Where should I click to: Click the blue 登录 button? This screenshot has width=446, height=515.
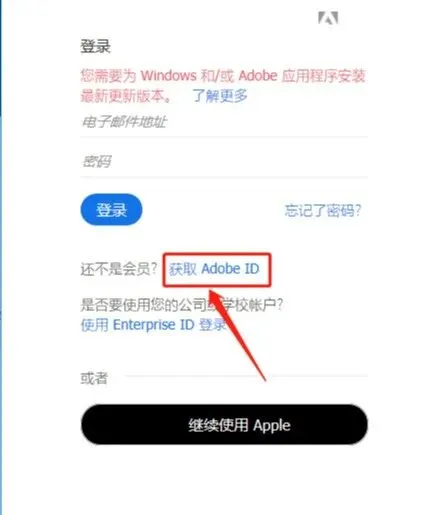[x=111, y=210]
